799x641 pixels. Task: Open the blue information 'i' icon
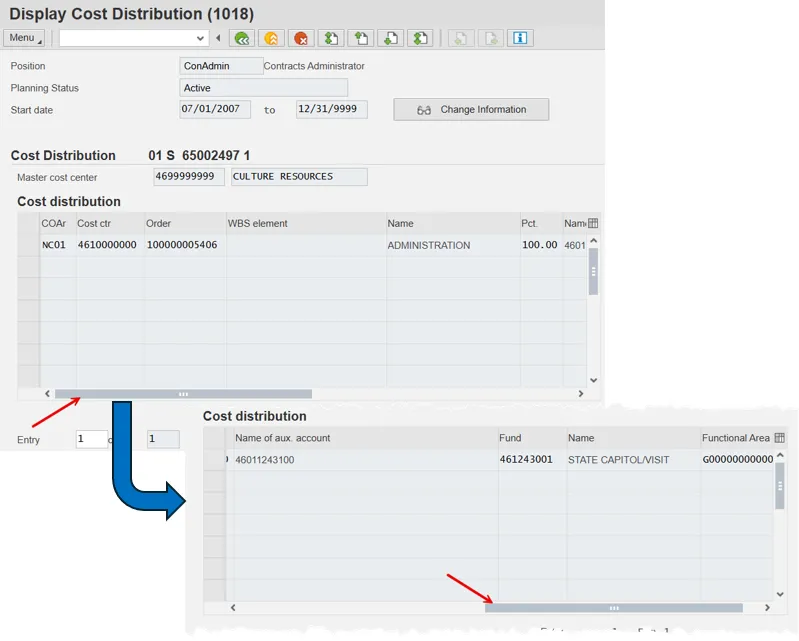(x=519, y=38)
